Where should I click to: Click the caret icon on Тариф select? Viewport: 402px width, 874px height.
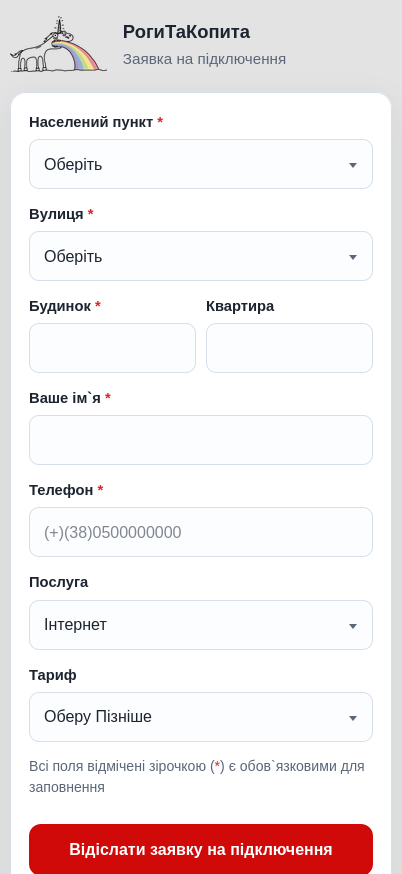click(x=352, y=718)
